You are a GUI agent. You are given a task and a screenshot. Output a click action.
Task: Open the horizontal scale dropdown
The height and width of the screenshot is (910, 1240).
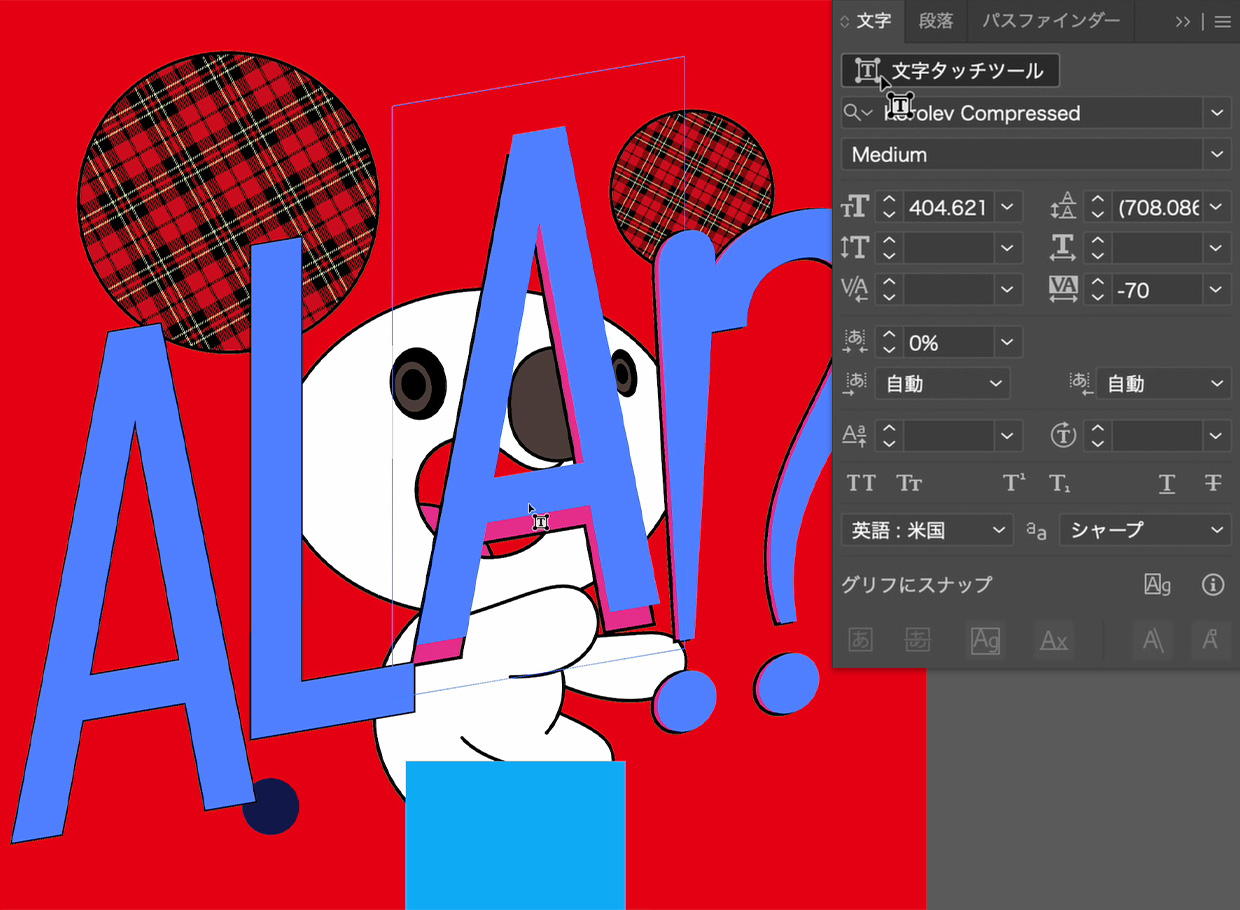point(1217,248)
